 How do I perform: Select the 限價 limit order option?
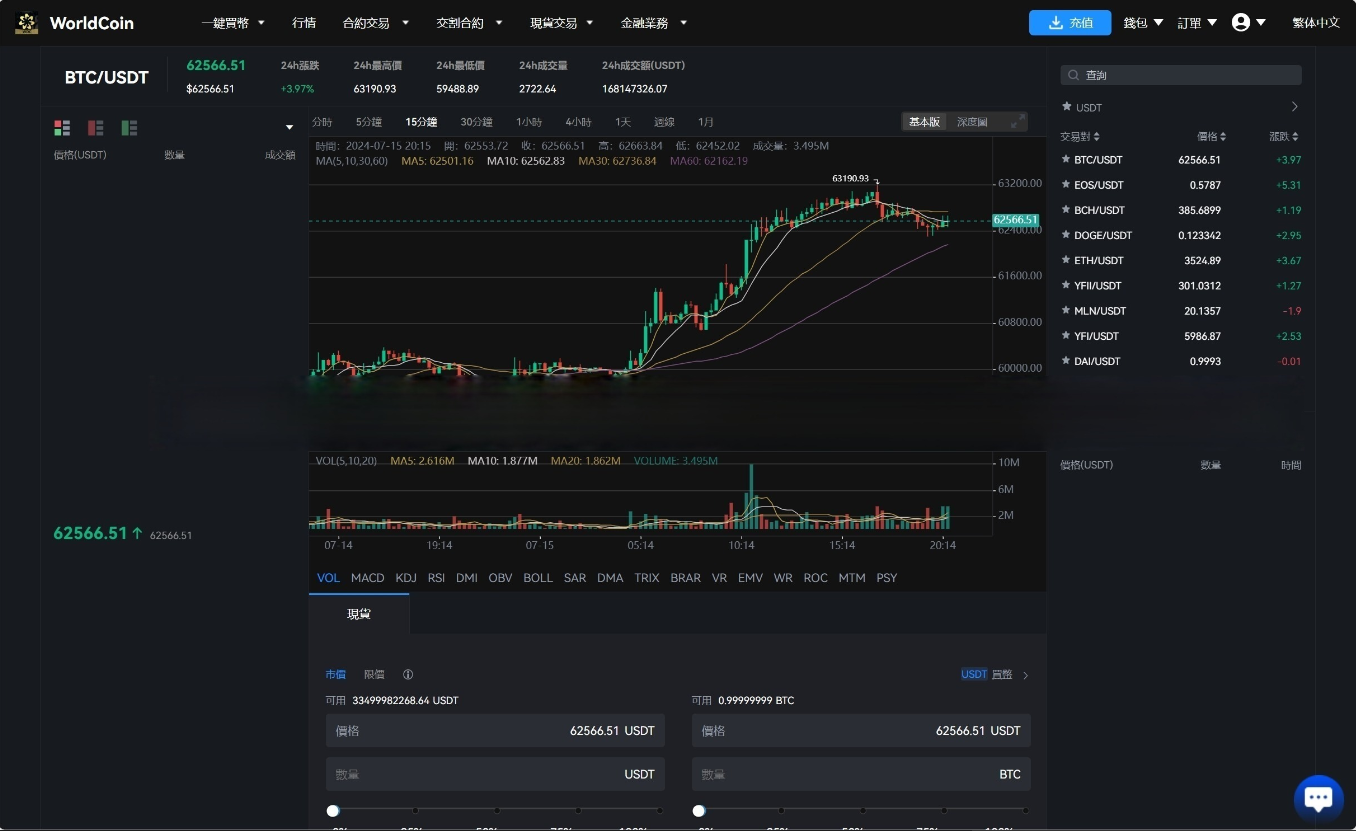pyautogui.click(x=373, y=674)
